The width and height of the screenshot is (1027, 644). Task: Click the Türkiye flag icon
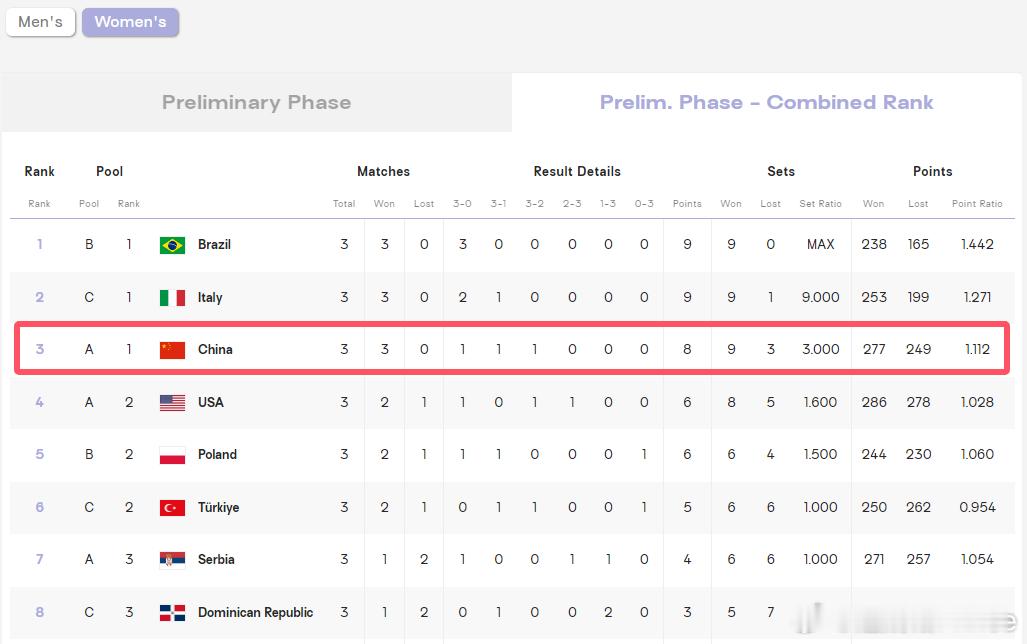pos(172,508)
